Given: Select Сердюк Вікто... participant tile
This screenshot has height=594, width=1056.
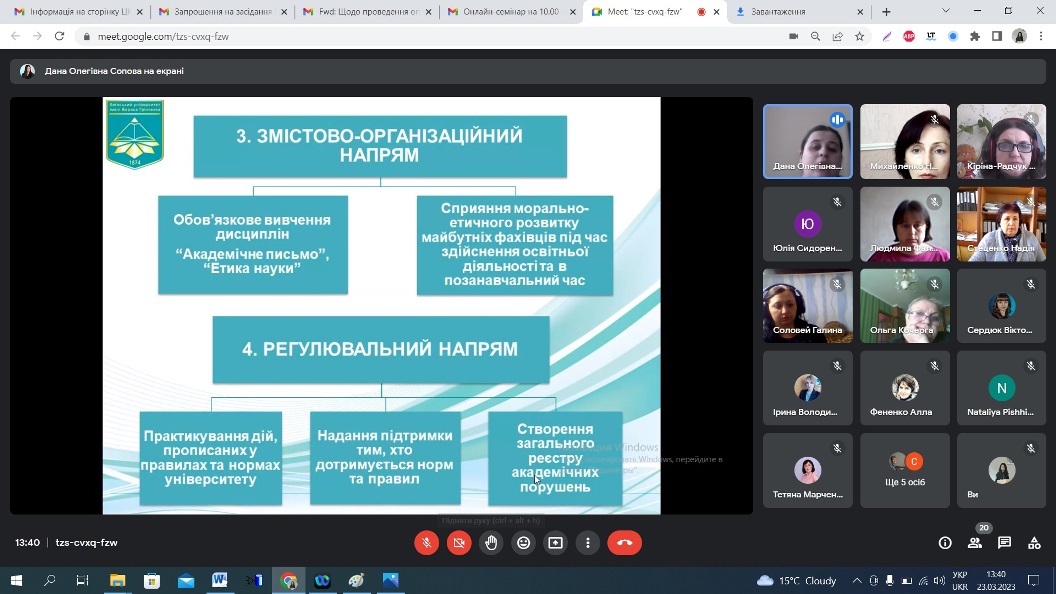Looking at the screenshot, I should (1001, 306).
